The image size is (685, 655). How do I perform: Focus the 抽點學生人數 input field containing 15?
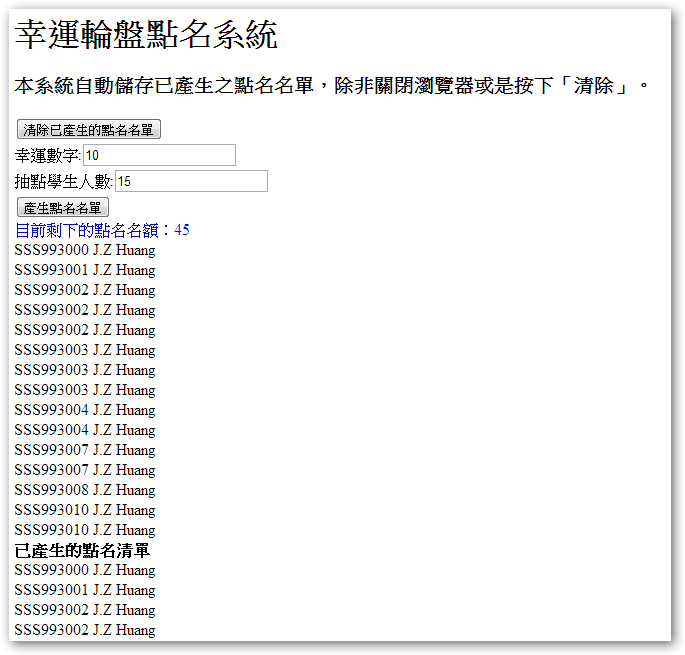pyautogui.click(x=191, y=181)
